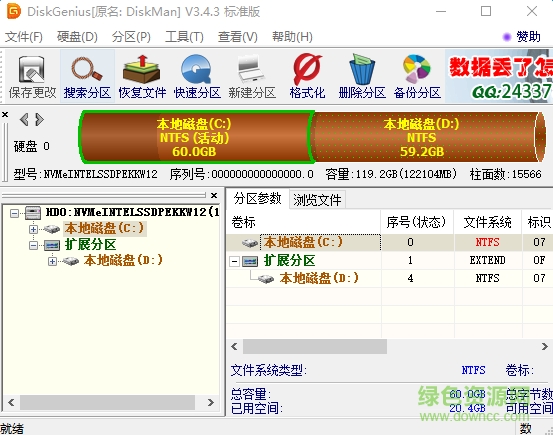Screen dimensions: 553x435
Task: Click the drive icon beside 本地磁盘(C:) in tree
Action: 52,229
